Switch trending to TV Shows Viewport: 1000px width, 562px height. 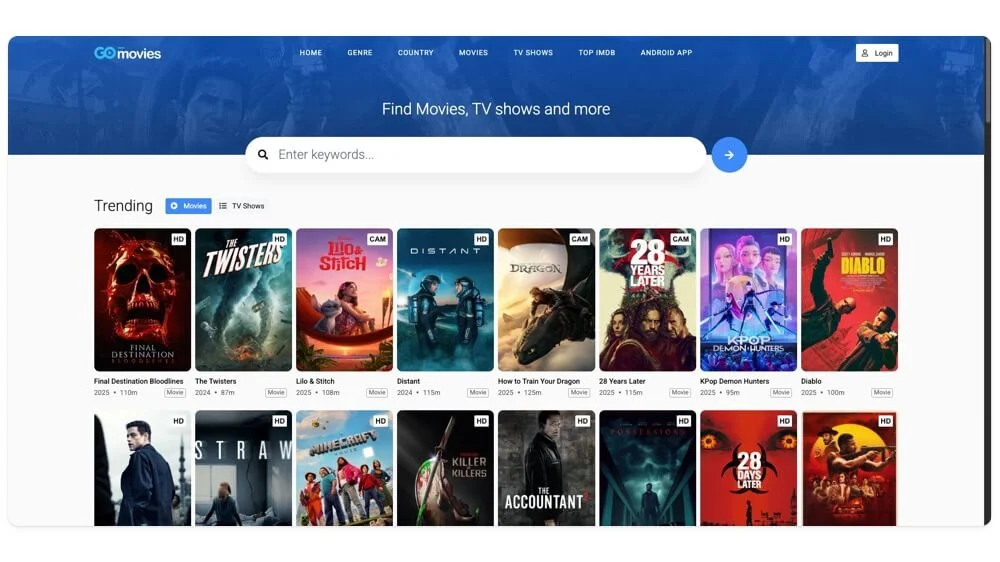tap(242, 206)
